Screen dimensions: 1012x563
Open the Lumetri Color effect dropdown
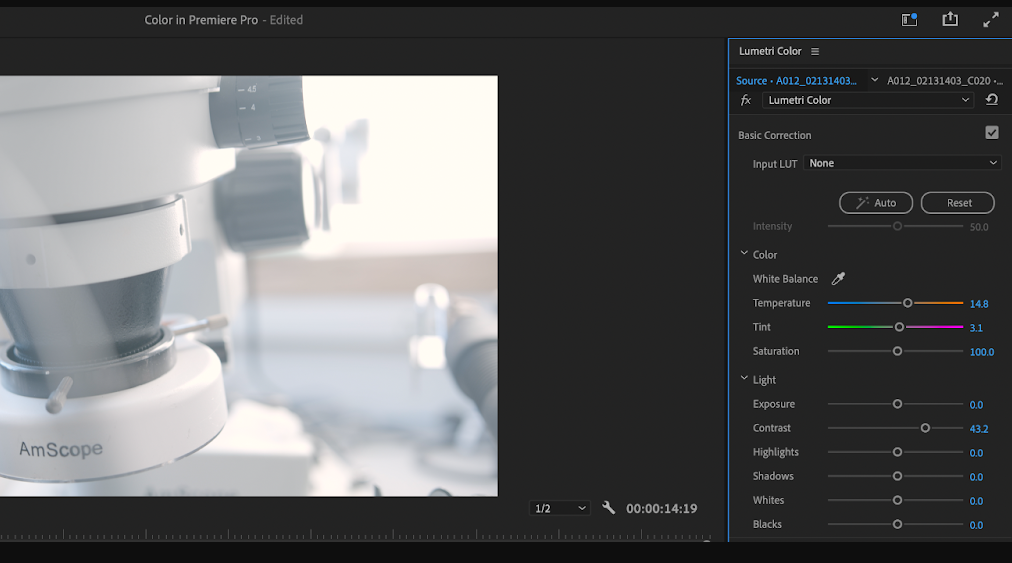(x=868, y=100)
